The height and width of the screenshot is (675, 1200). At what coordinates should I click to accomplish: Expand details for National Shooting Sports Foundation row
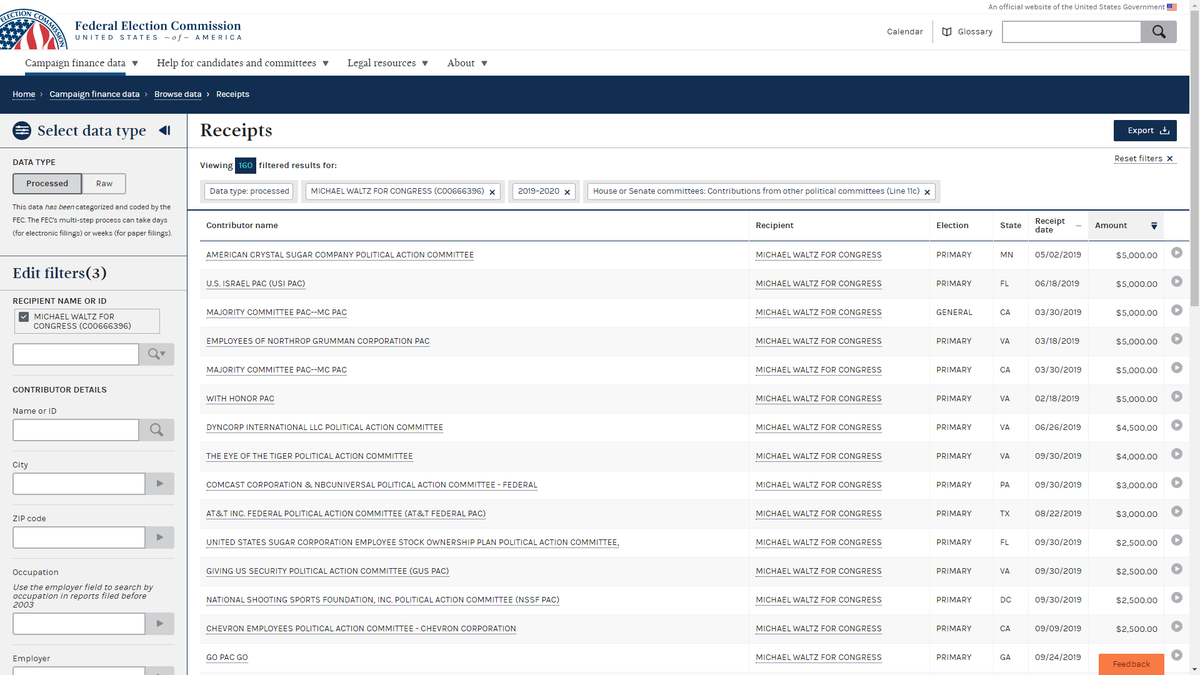coord(1176,599)
